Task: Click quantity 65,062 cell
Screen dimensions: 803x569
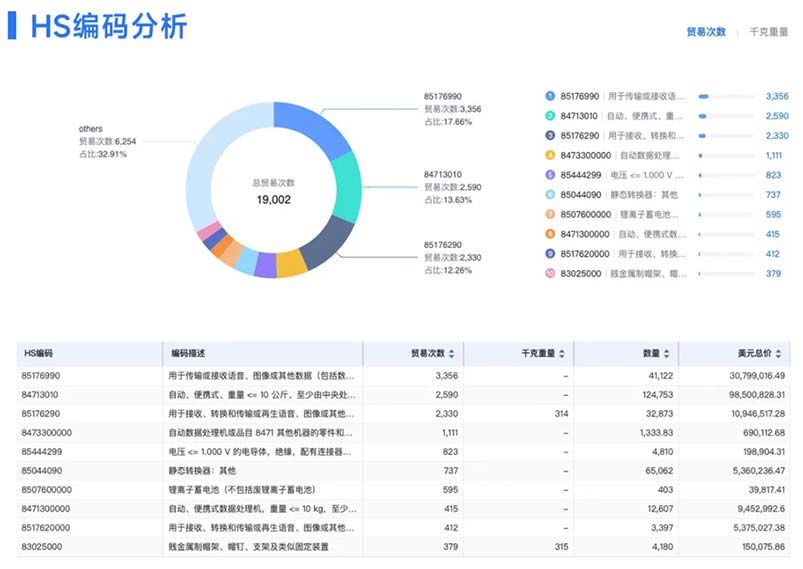Action: click(x=659, y=471)
